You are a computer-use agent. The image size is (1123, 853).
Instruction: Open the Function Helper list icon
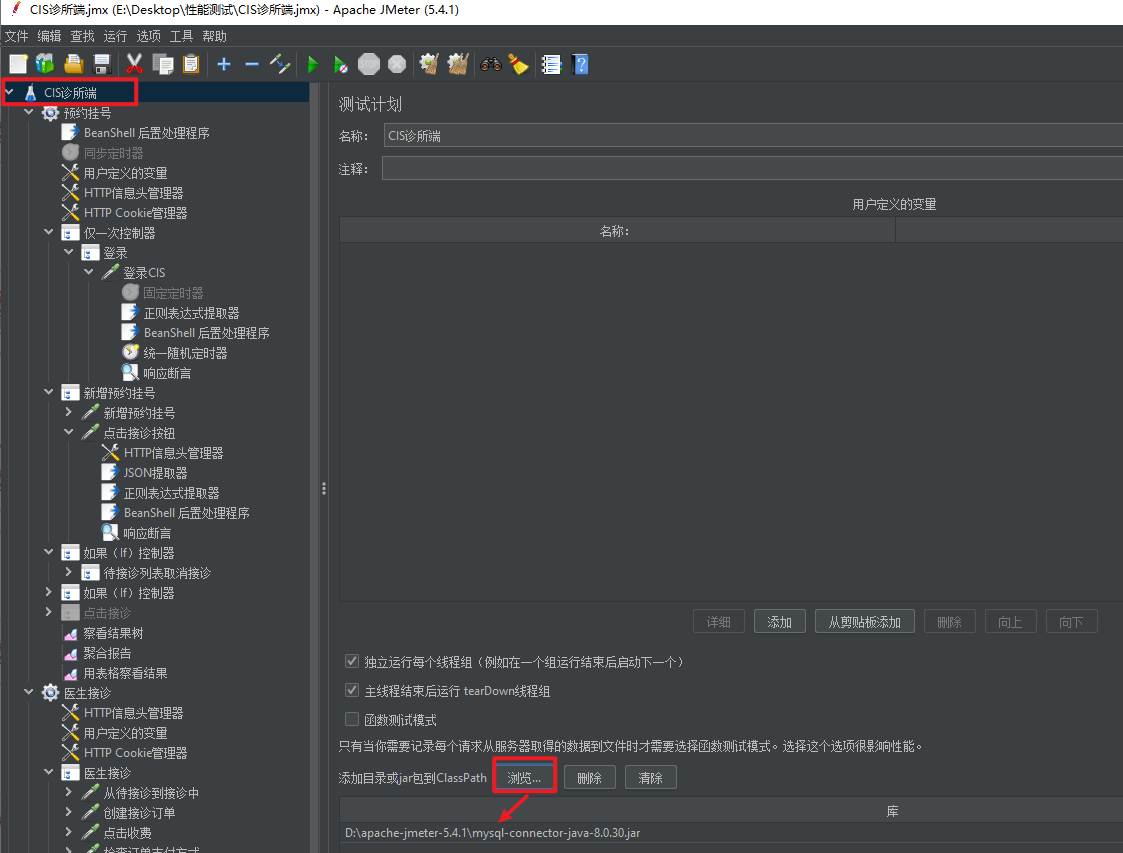pos(551,64)
